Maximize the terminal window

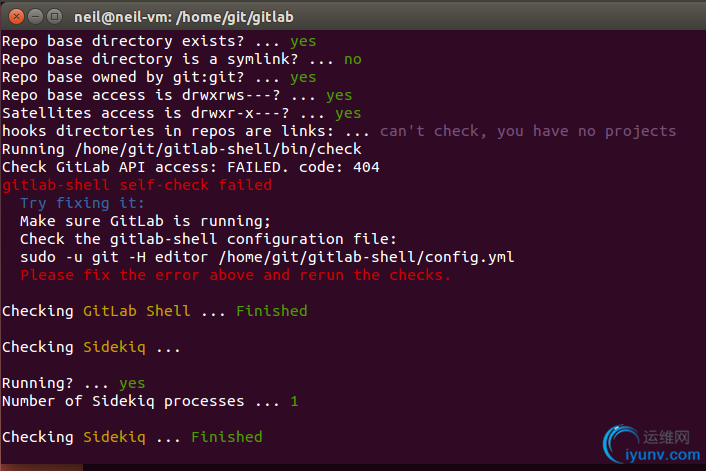(54, 17)
